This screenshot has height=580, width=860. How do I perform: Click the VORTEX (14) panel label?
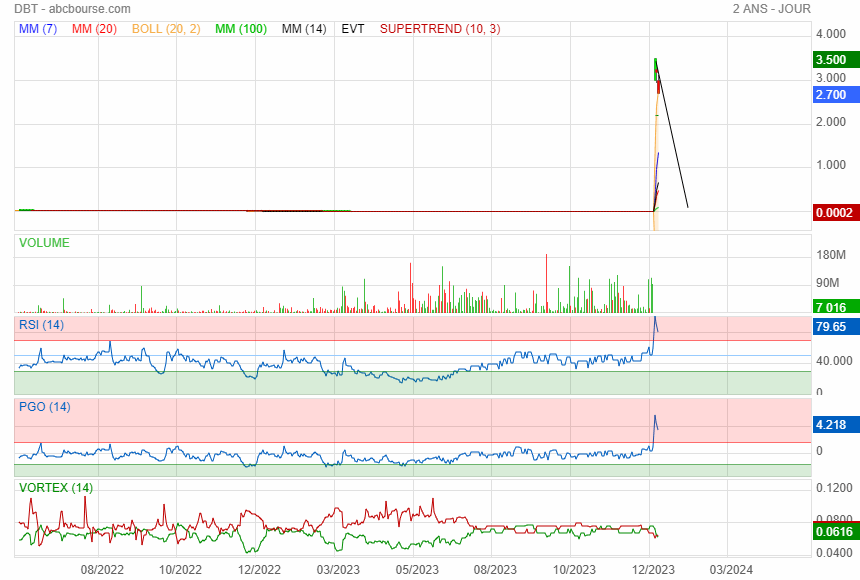pos(56,488)
